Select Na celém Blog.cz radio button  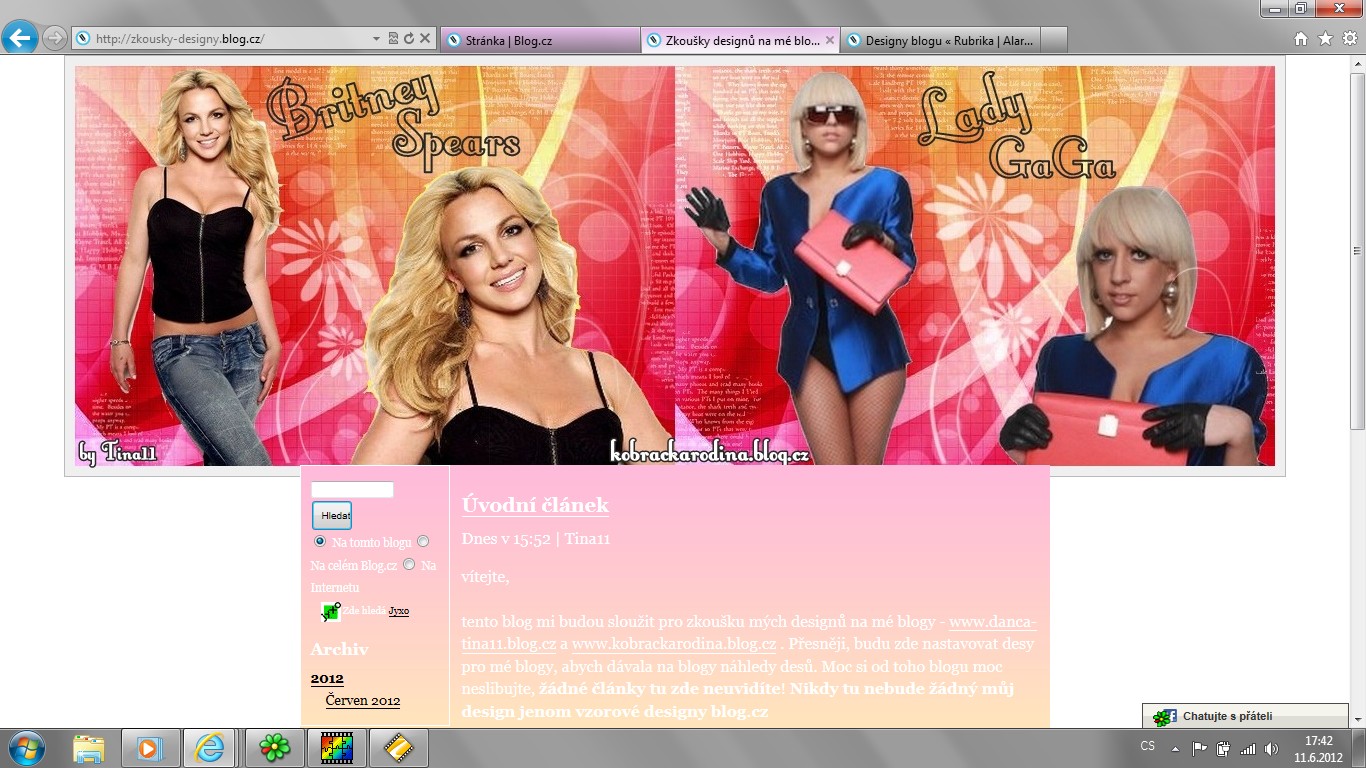coord(423,541)
